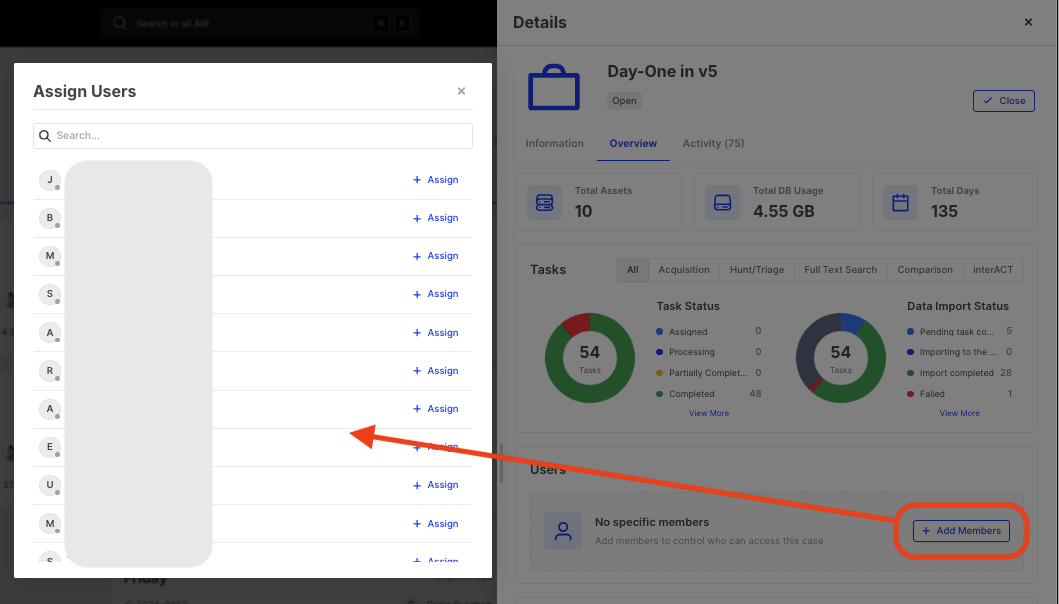The height and width of the screenshot is (604, 1059).
Task: Close the Details panel
Action: pos(1028,22)
